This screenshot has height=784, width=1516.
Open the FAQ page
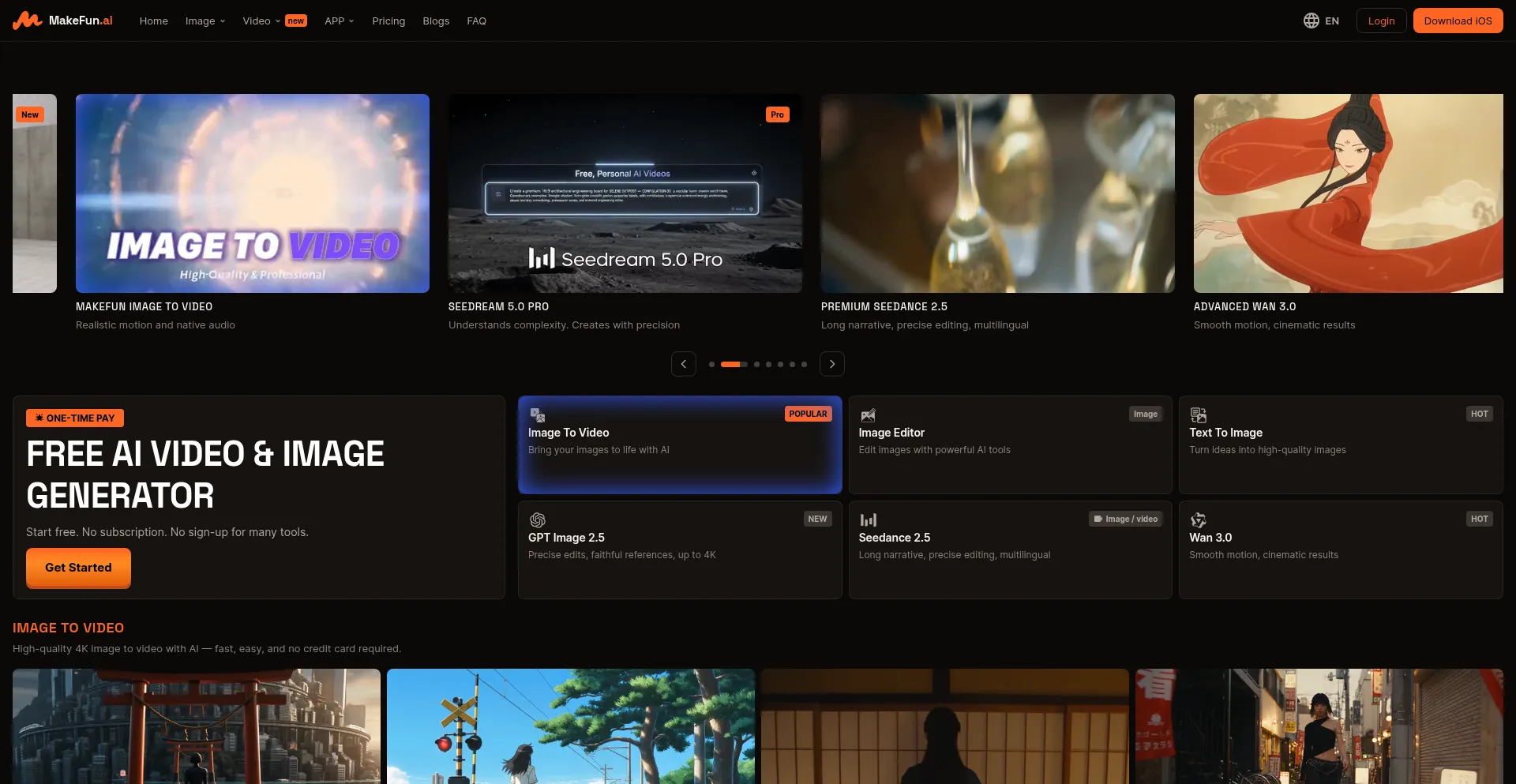click(x=477, y=21)
